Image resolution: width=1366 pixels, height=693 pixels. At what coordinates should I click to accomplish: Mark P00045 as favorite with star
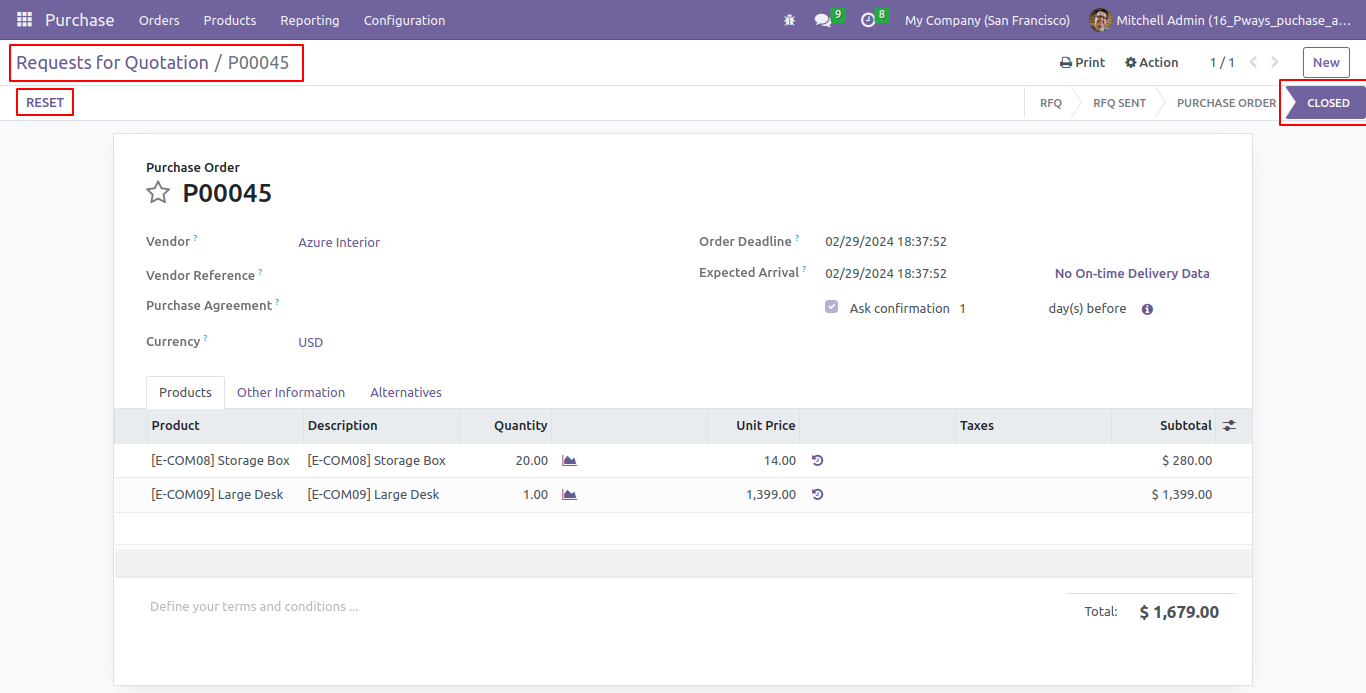click(158, 192)
